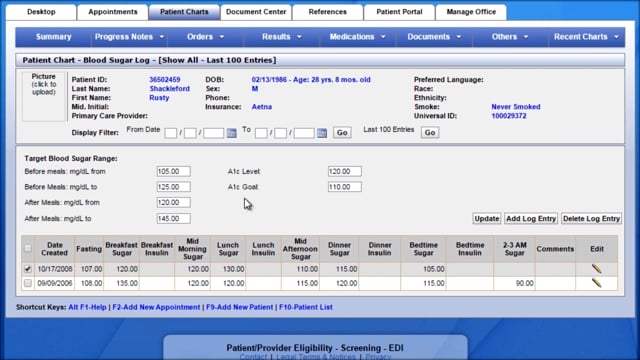Click the Picture upload placeholder
The height and width of the screenshot is (360, 640).
click(x=44, y=96)
